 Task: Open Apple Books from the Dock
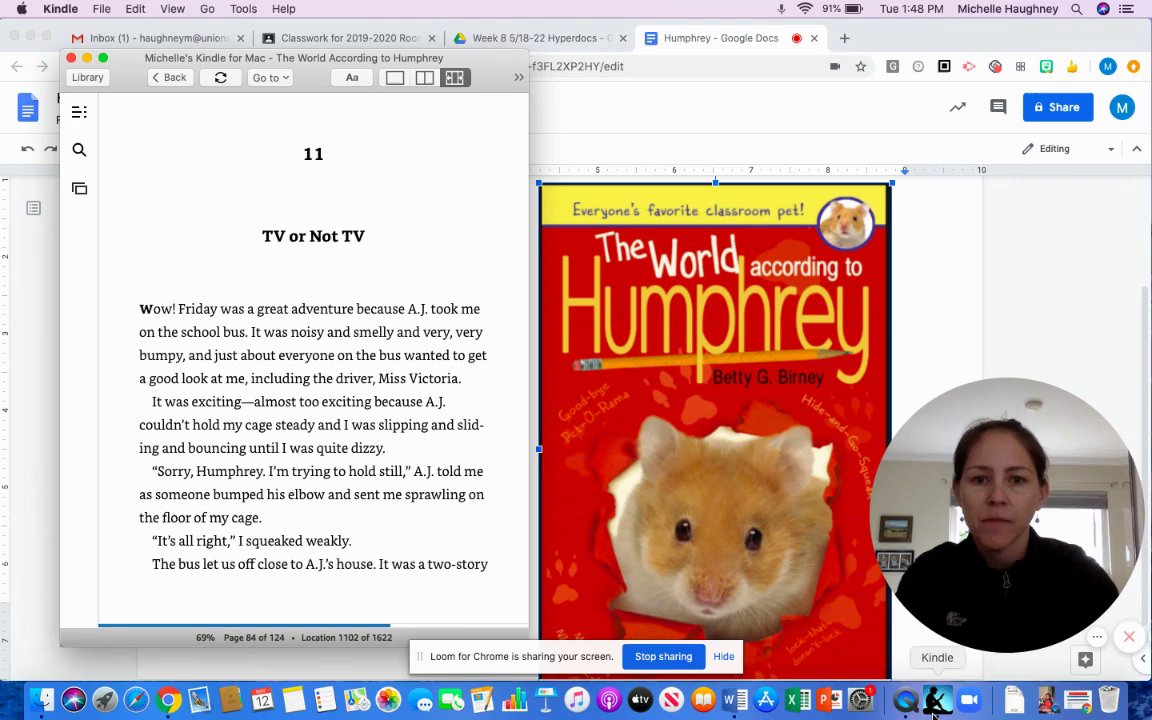[x=703, y=699]
